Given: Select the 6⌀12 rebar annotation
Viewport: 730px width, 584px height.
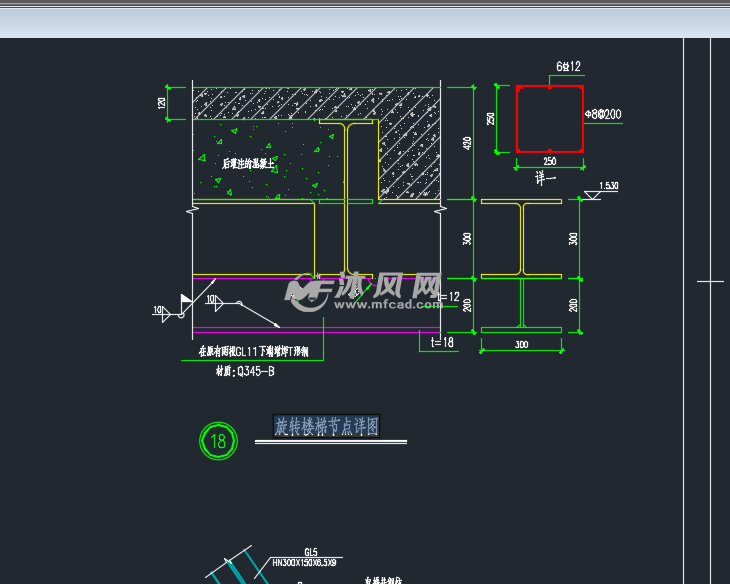Looking at the screenshot, I should (568, 67).
